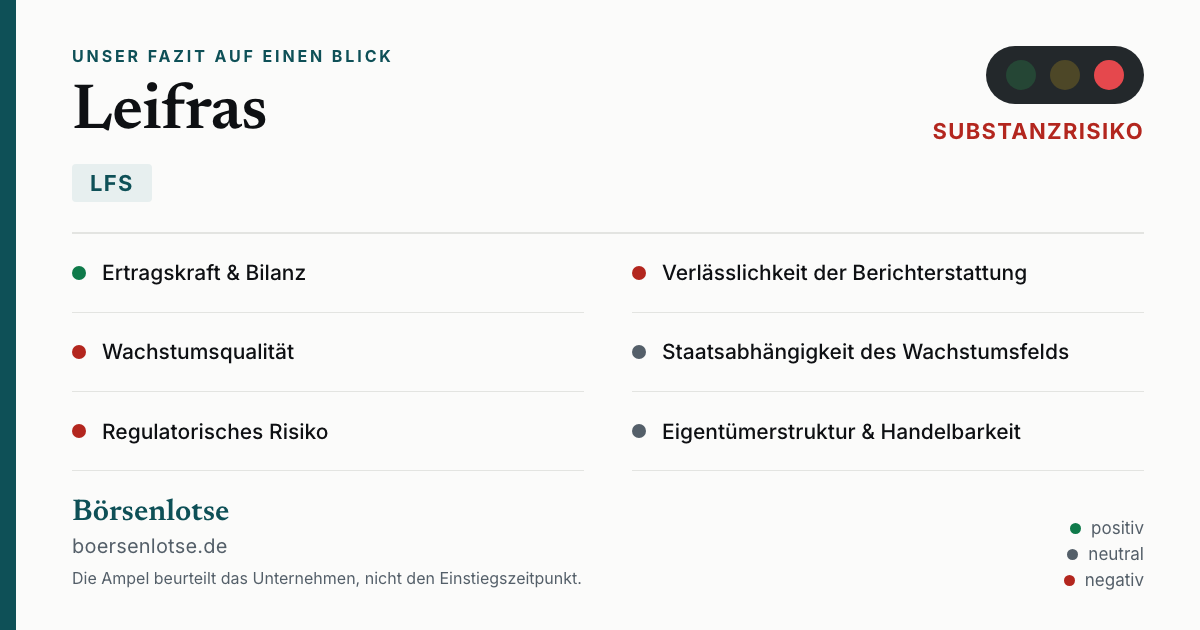Click the Ampel disclaimer footnote text
Image resolution: width=1200 pixels, height=630 pixels.
tap(327, 578)
